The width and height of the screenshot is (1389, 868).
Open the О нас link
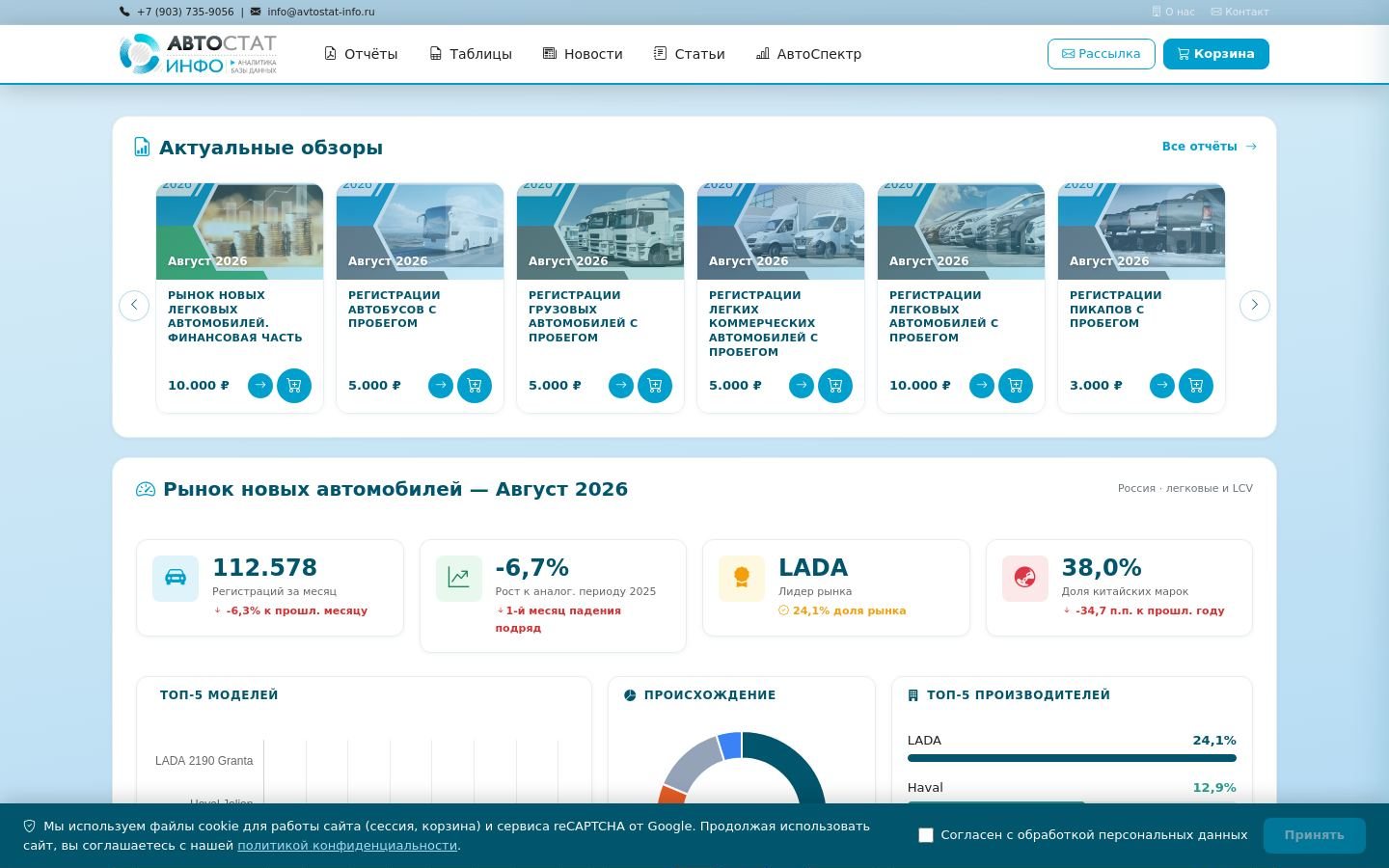(x=1173, y=12)
